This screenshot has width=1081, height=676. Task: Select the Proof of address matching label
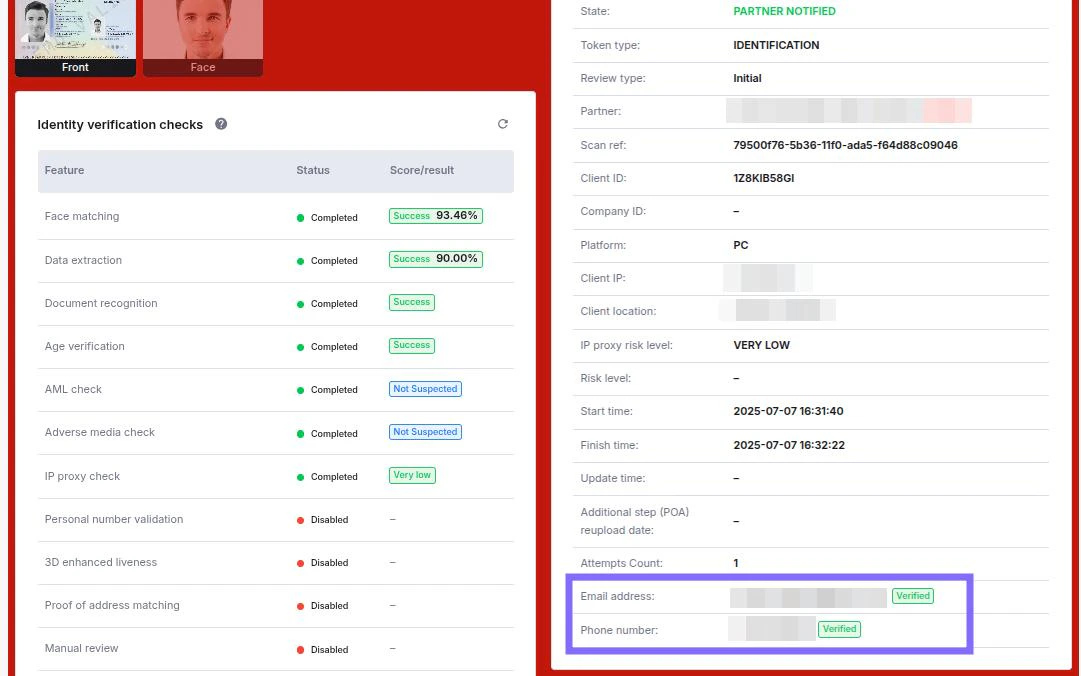[x=112, y=605]
